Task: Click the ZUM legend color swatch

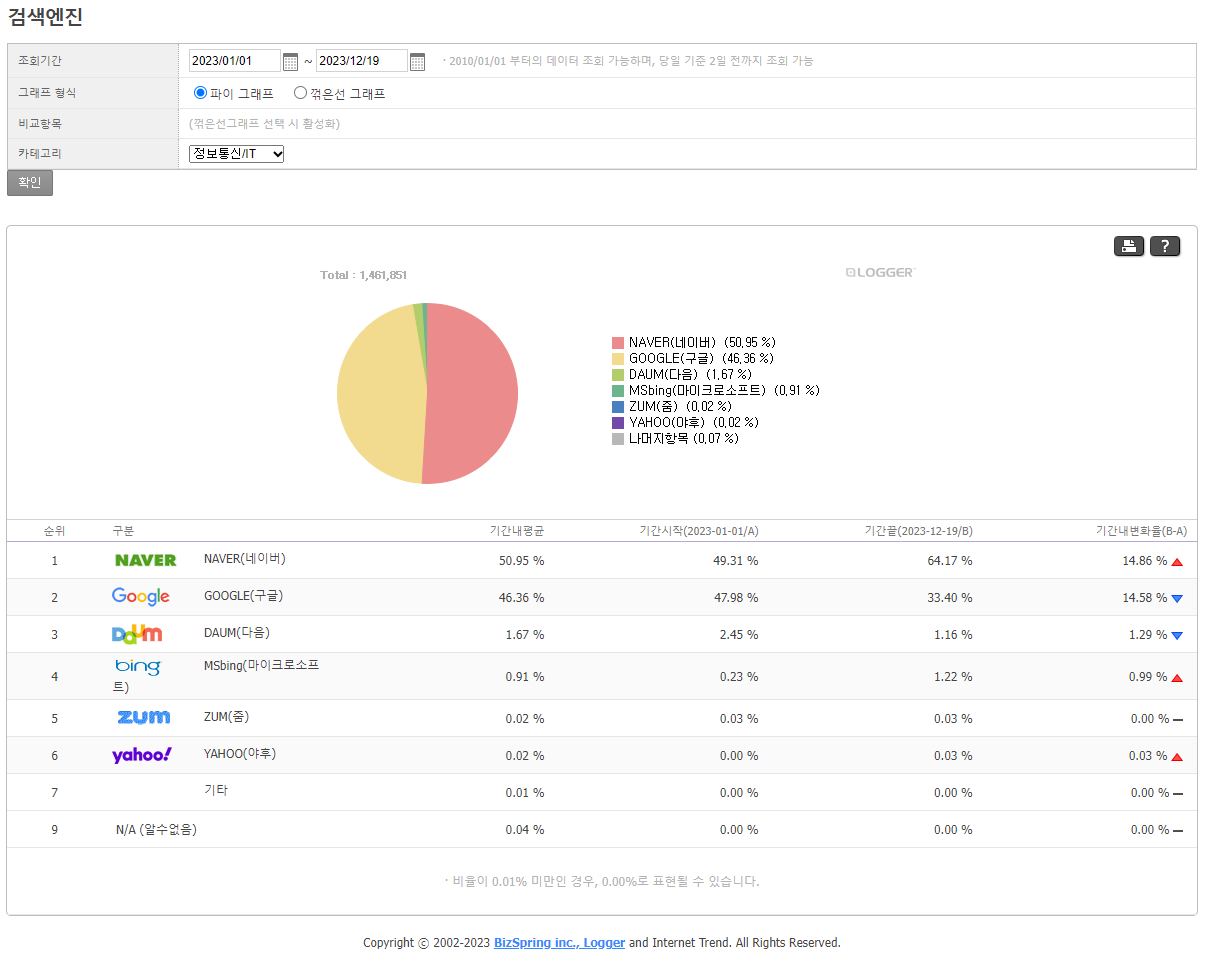Action: pyautogui.click(x=618, y=407)
